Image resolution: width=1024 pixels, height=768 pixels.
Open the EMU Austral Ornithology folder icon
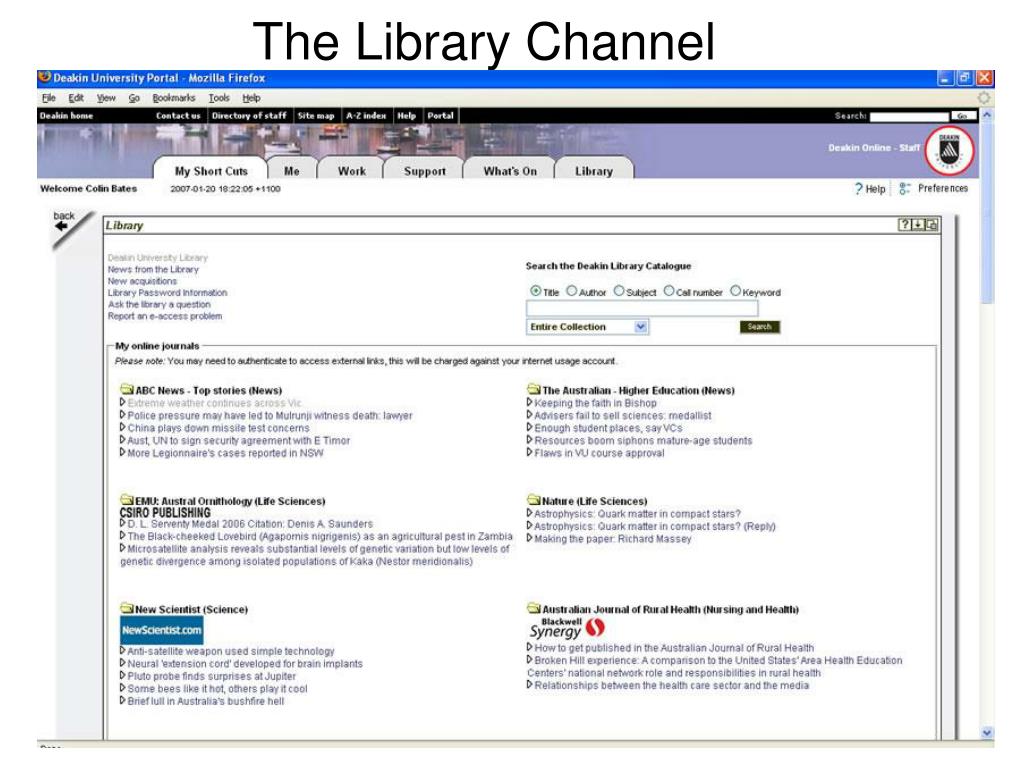point(127,501)
